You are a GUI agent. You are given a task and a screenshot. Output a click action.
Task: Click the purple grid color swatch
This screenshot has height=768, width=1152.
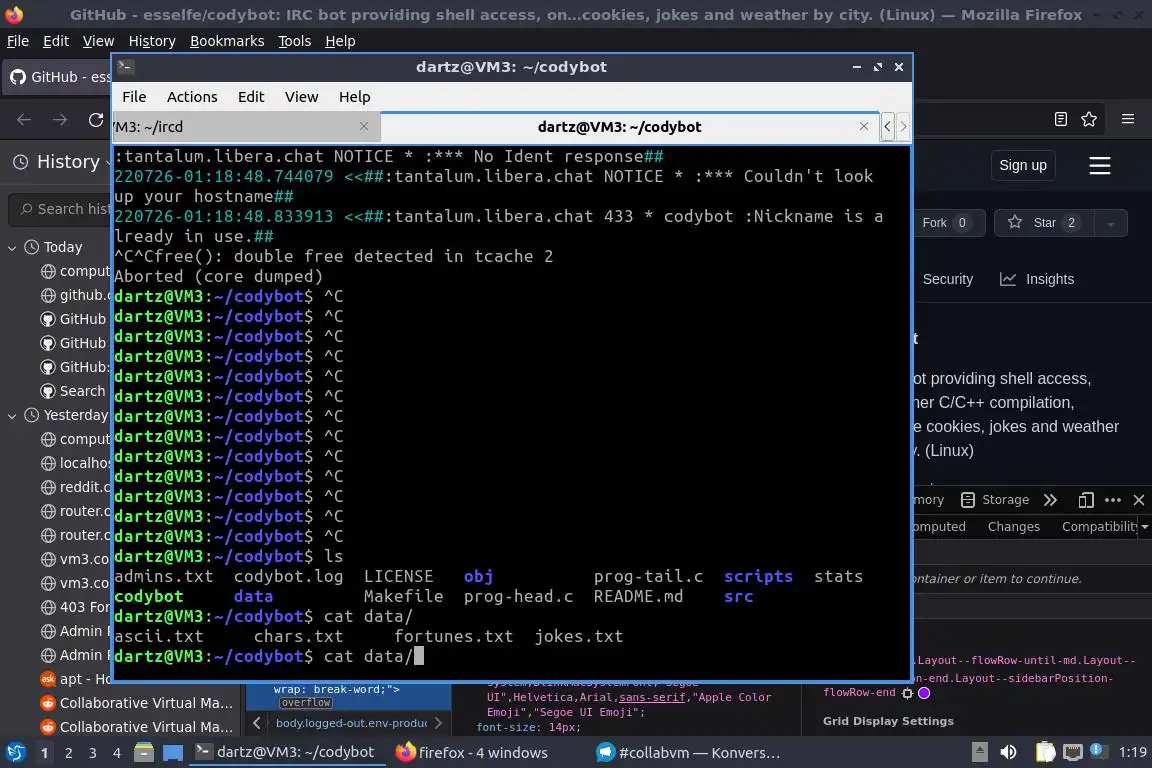click(924, 693)
